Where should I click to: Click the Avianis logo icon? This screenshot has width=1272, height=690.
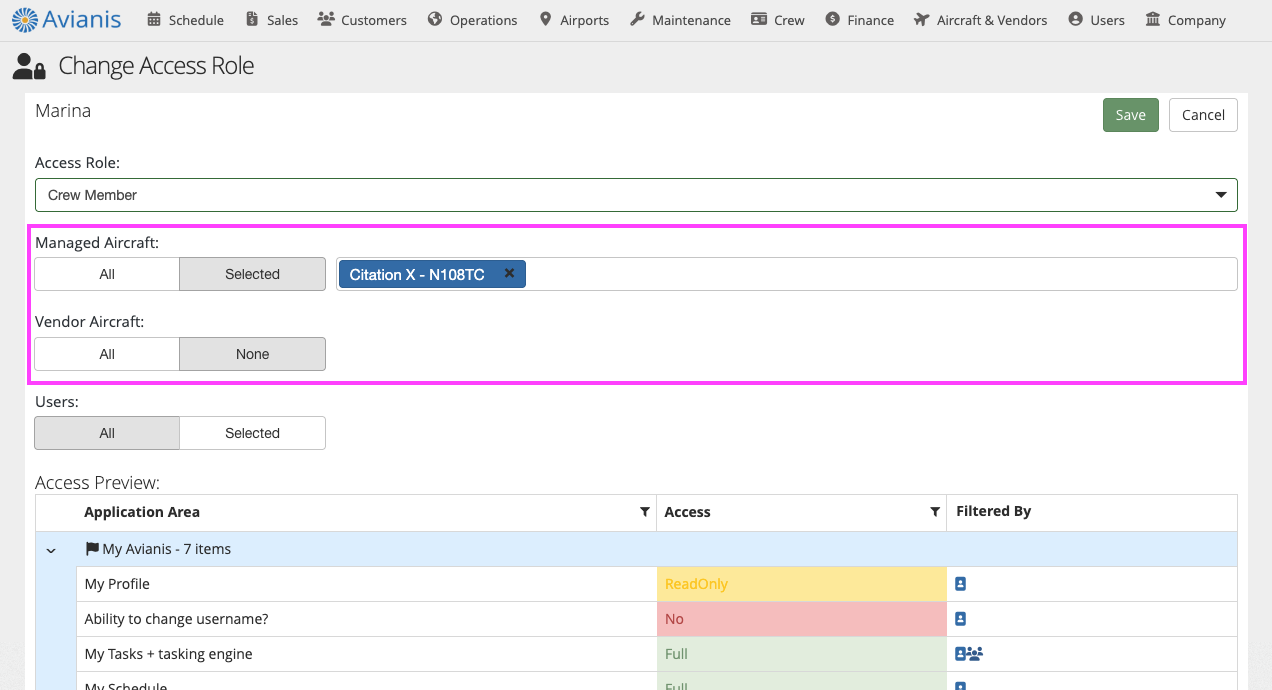[25, 19]
